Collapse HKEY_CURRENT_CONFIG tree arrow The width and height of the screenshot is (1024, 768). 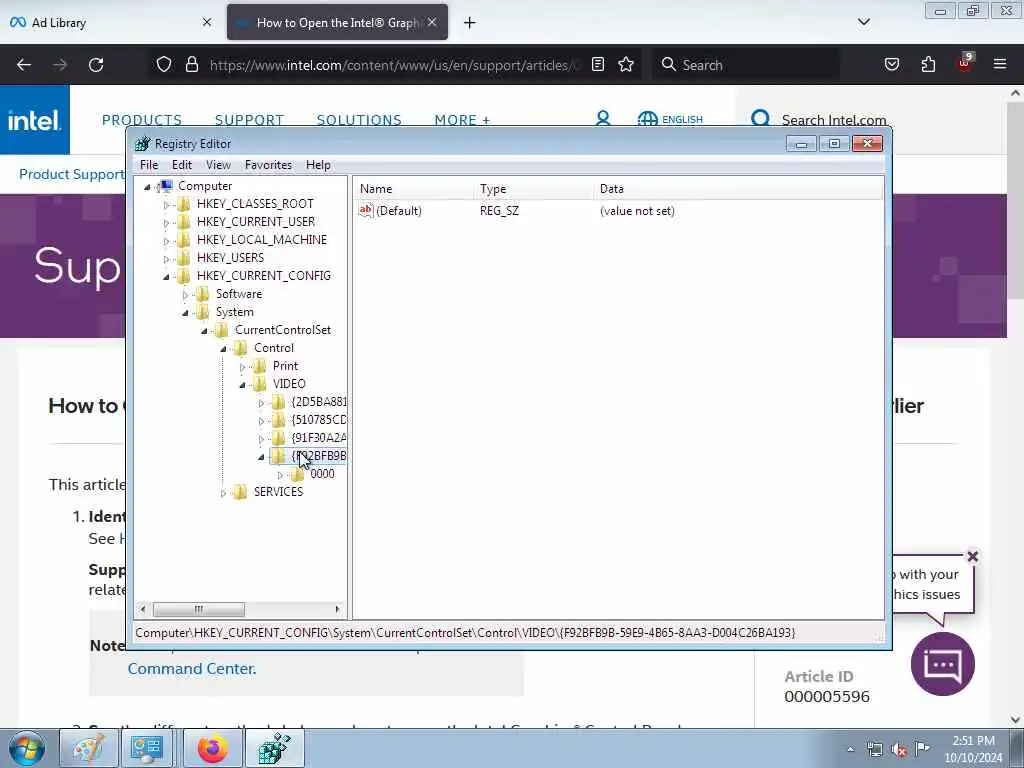pos(167,276)
